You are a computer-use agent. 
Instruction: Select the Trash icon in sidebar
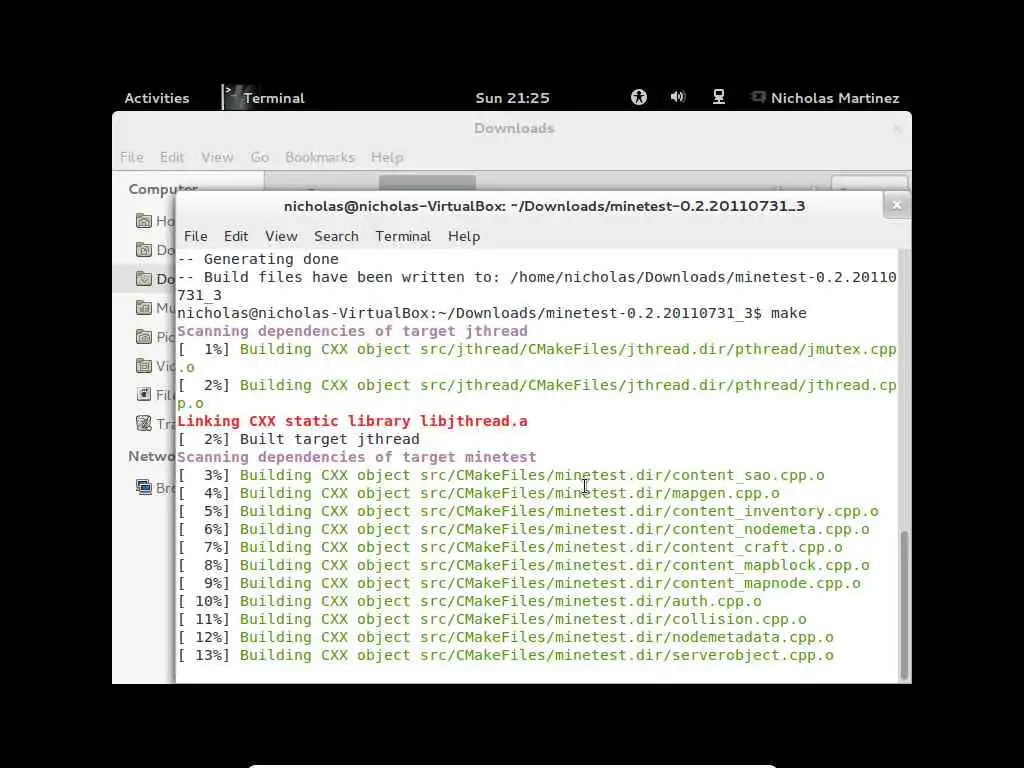[x=144, y=423]
